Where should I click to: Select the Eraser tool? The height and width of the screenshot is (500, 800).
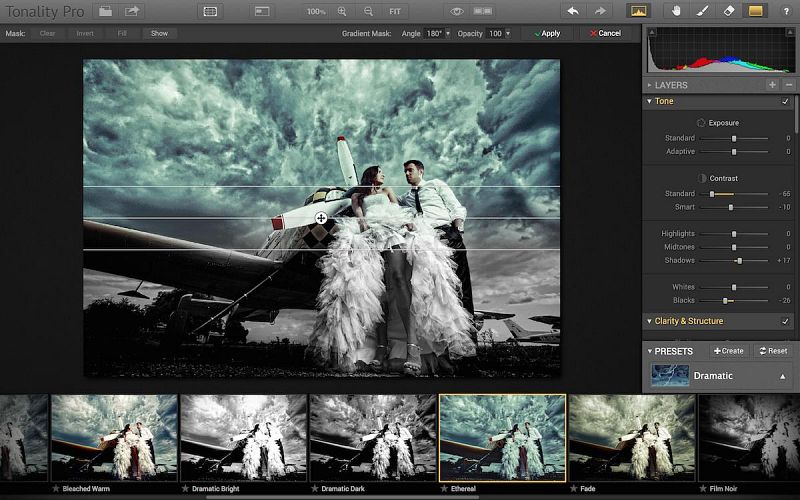729,11
